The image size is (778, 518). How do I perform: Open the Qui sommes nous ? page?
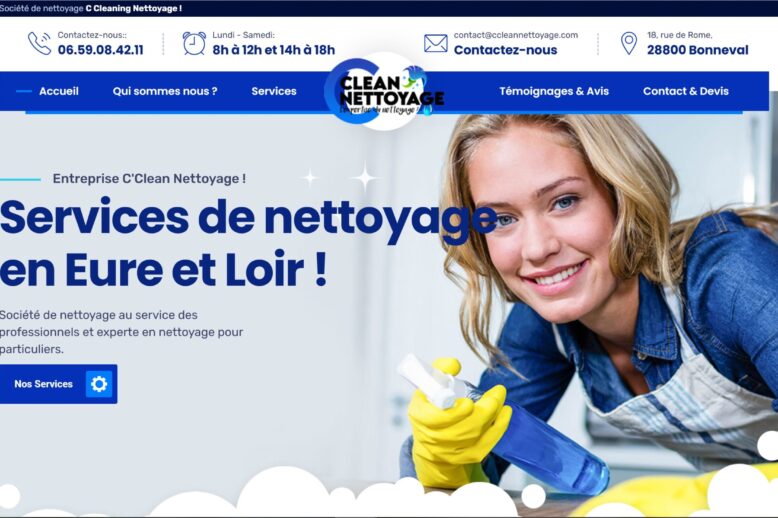[165, 91]
